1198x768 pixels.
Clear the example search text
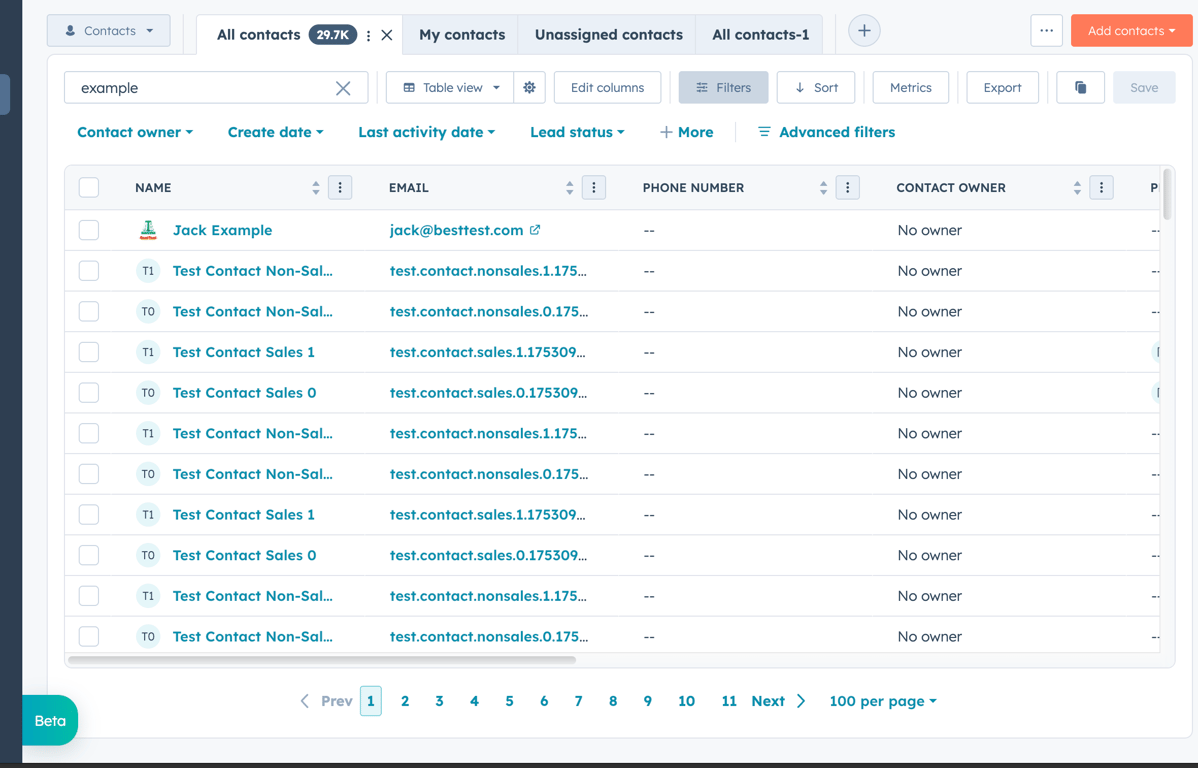343,88
